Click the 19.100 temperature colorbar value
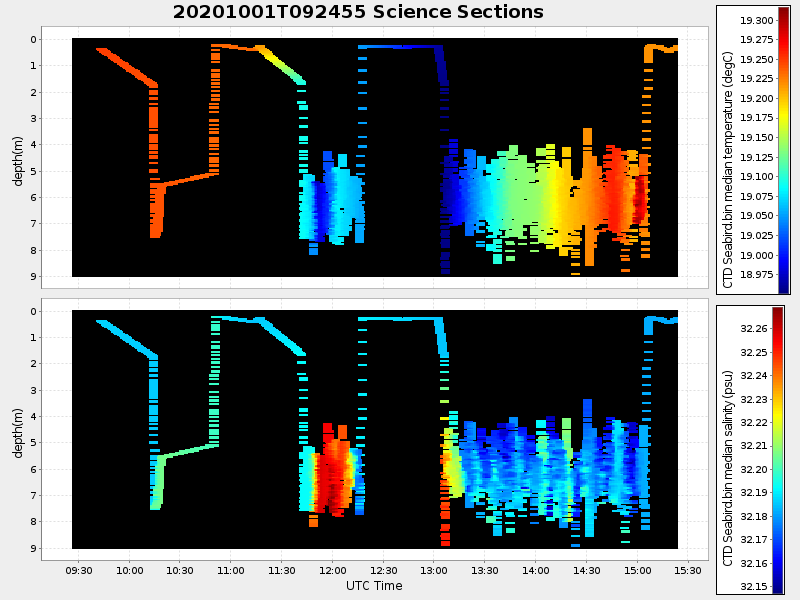Screen dimensions: 800x600 [x=757, y=177]
